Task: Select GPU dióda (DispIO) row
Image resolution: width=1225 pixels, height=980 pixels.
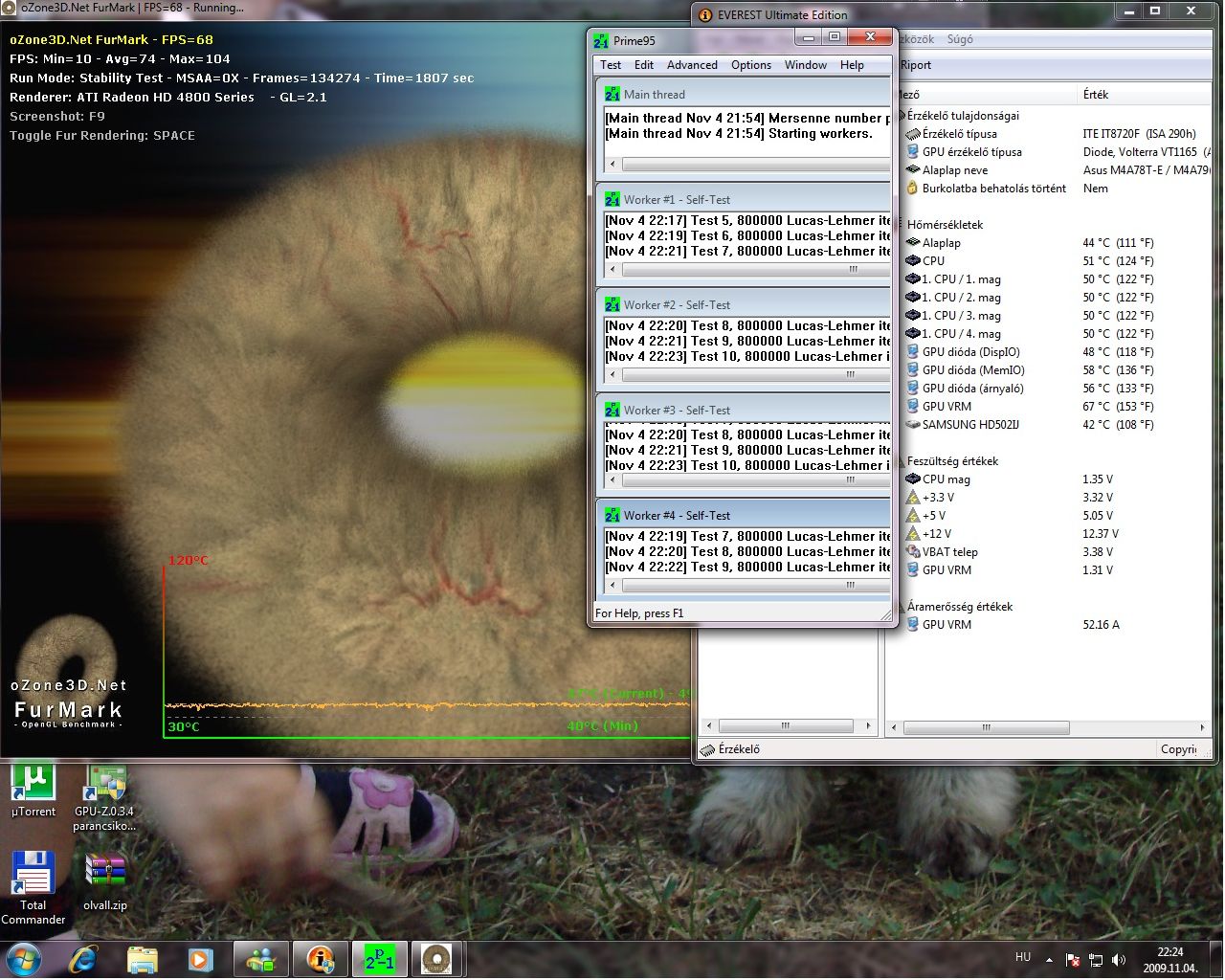Action: tap(1057, 352)
